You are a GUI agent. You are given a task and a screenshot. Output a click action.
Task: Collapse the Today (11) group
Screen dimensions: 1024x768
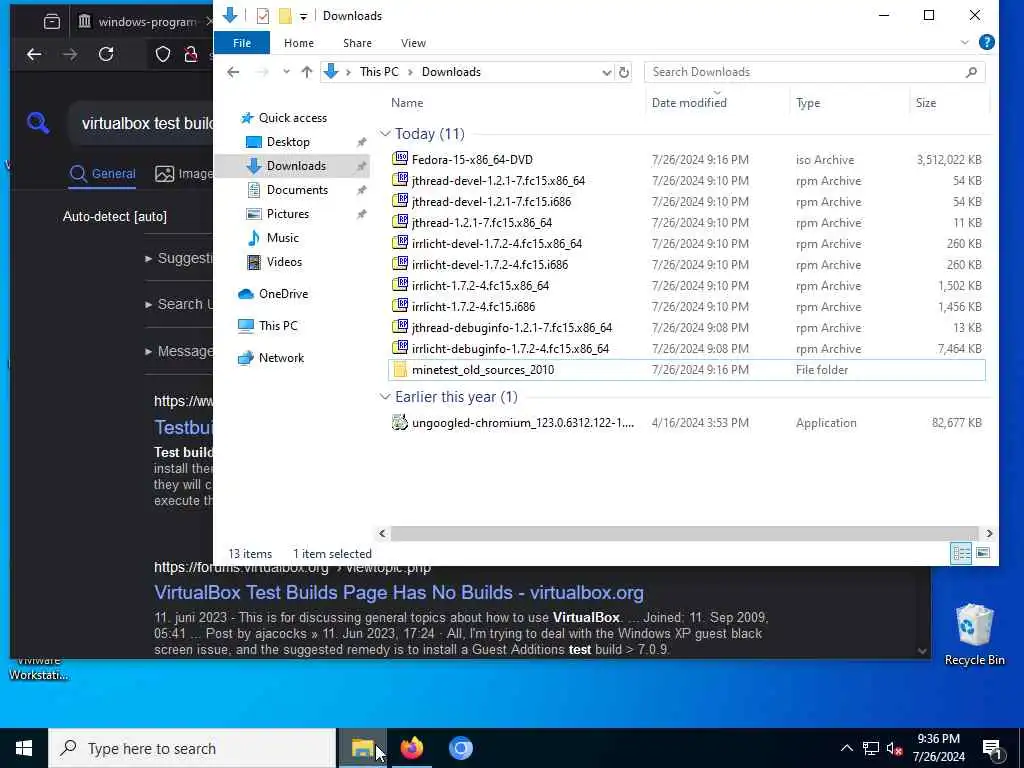pos(385,134)
